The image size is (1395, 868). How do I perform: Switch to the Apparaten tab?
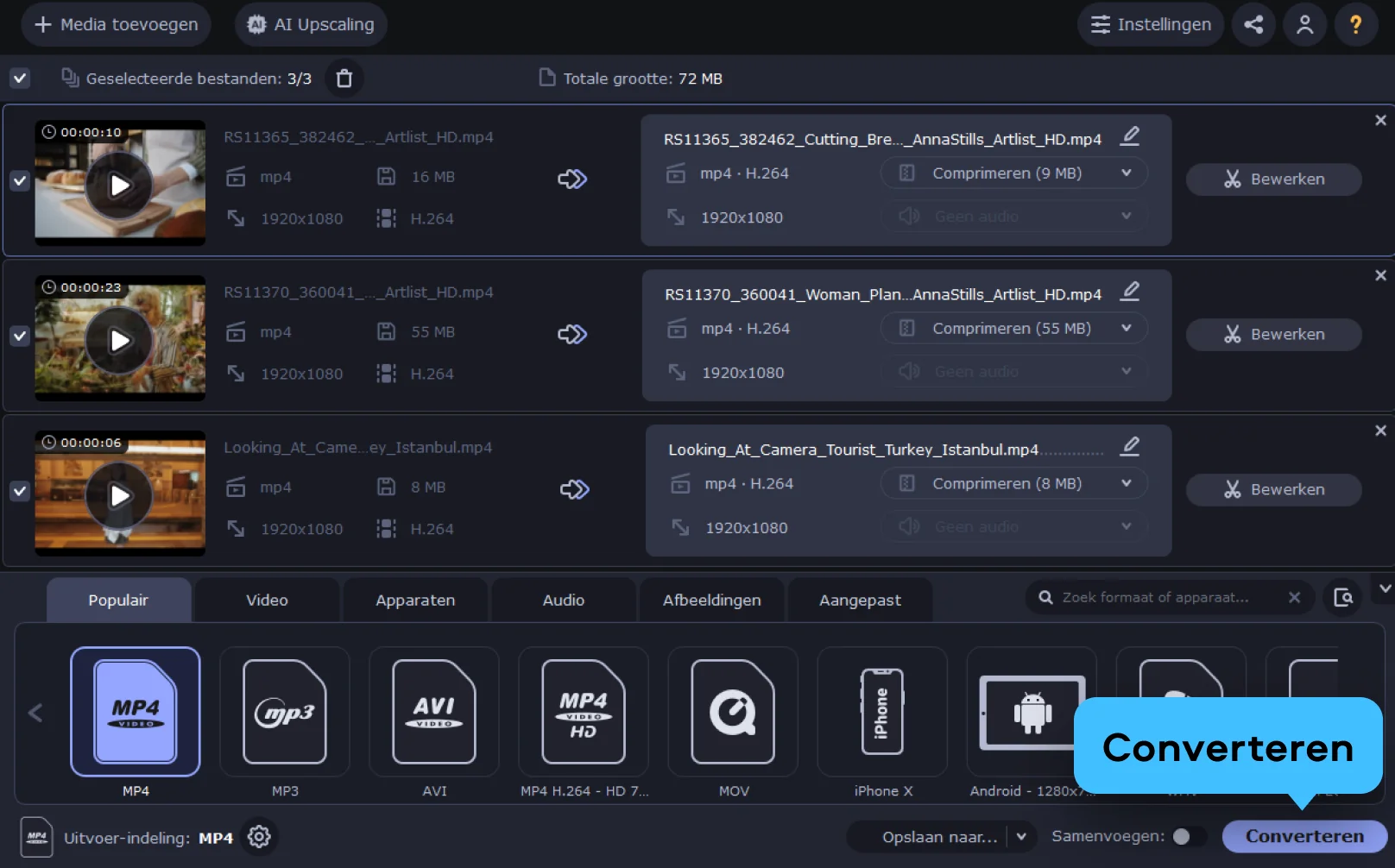click(x=415, y=601)
